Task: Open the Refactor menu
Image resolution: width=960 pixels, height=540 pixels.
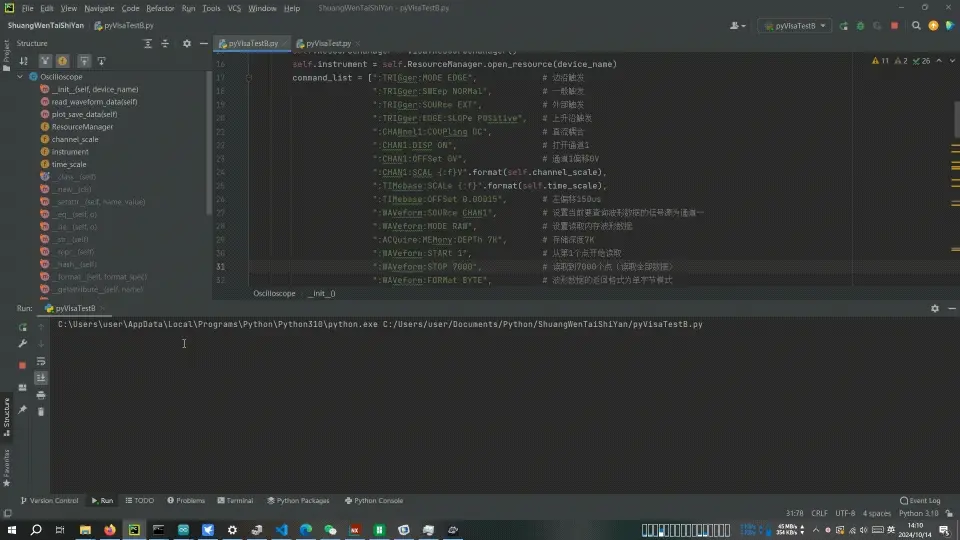Action: [160, 9]
